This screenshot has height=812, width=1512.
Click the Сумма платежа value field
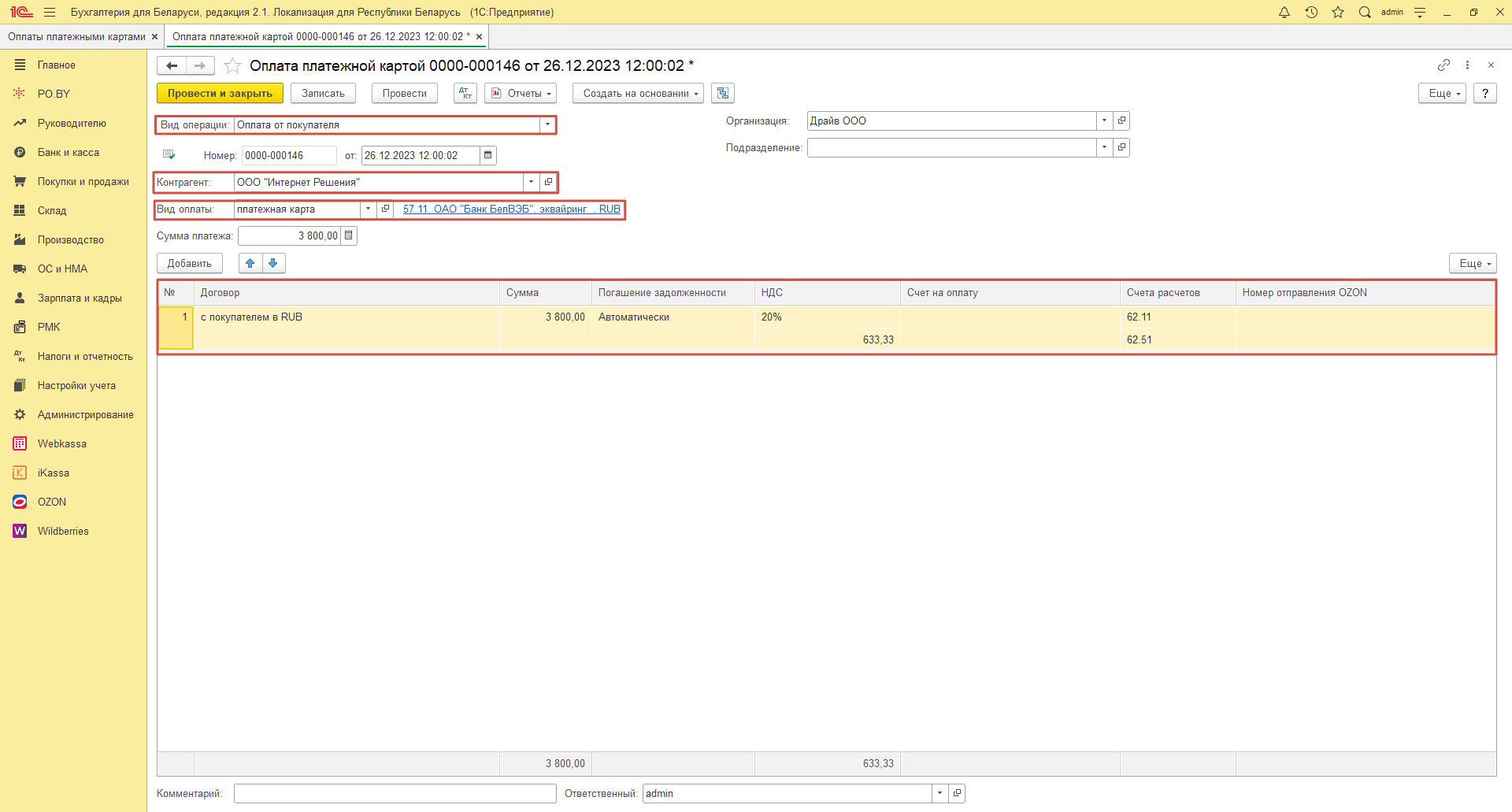coord(289,235)
